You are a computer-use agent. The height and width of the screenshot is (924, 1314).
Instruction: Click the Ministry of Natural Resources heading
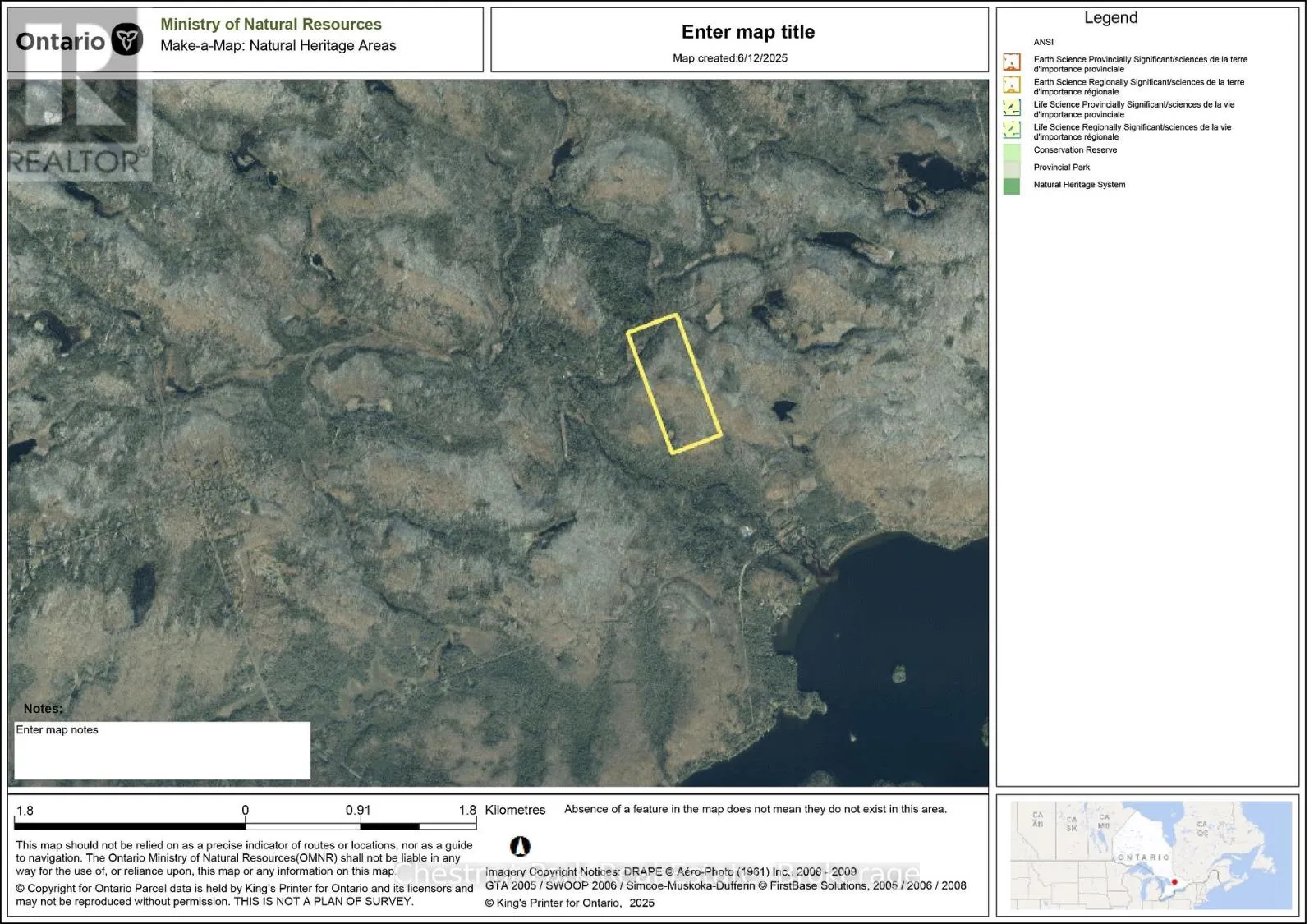(271, 25)
